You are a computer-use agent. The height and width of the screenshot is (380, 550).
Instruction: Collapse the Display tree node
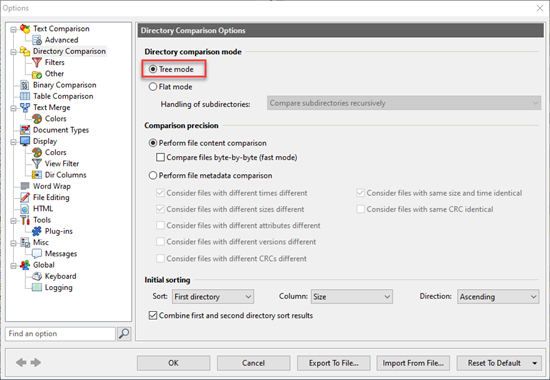pos(13,142)
